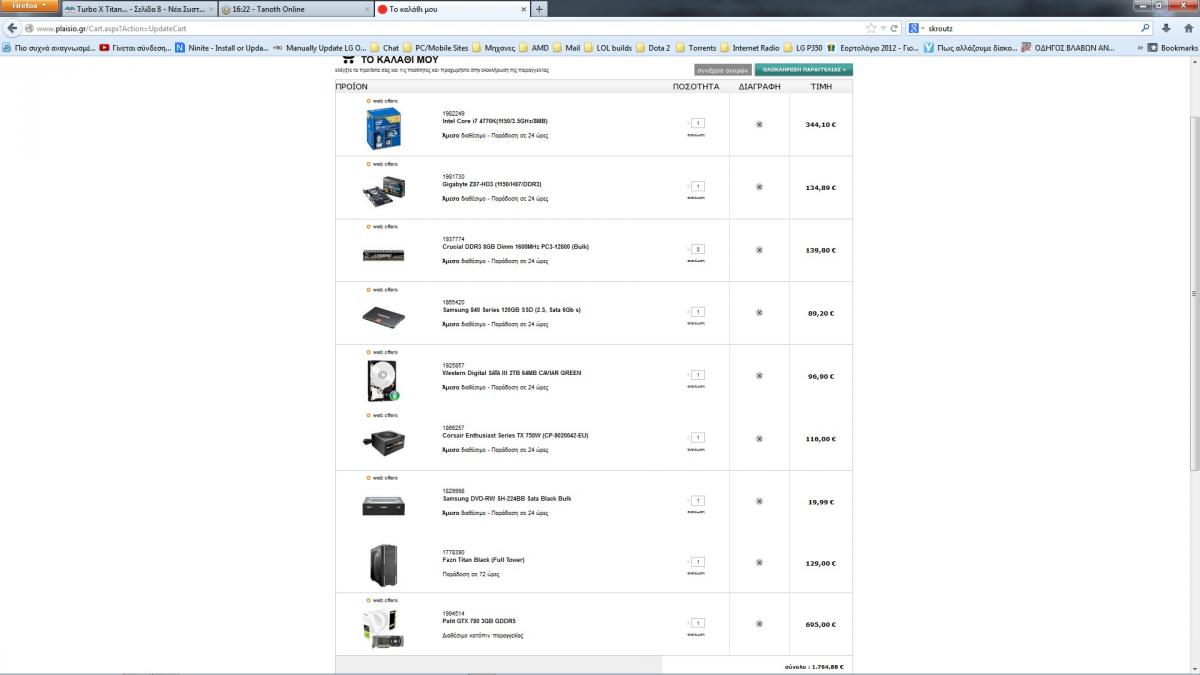
Task: Click the quantity field for Crucial DDR3 8GB
Action: point(697,249)
